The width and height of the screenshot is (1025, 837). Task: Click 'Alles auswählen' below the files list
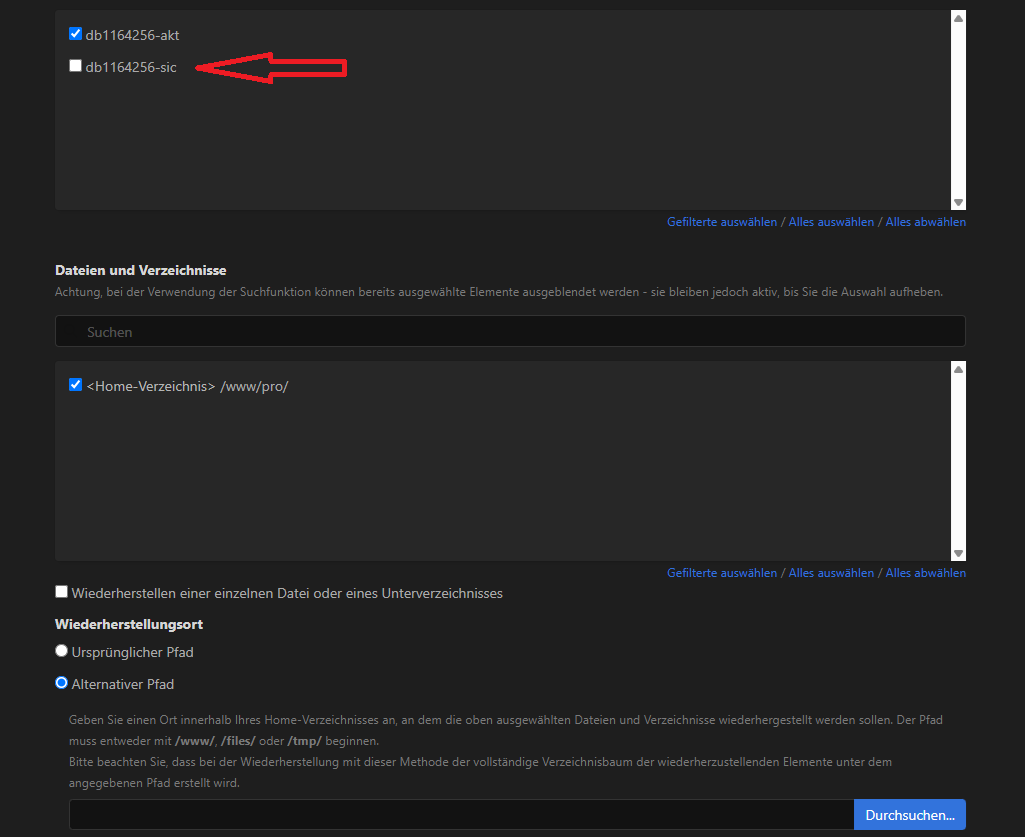(831, 573)
